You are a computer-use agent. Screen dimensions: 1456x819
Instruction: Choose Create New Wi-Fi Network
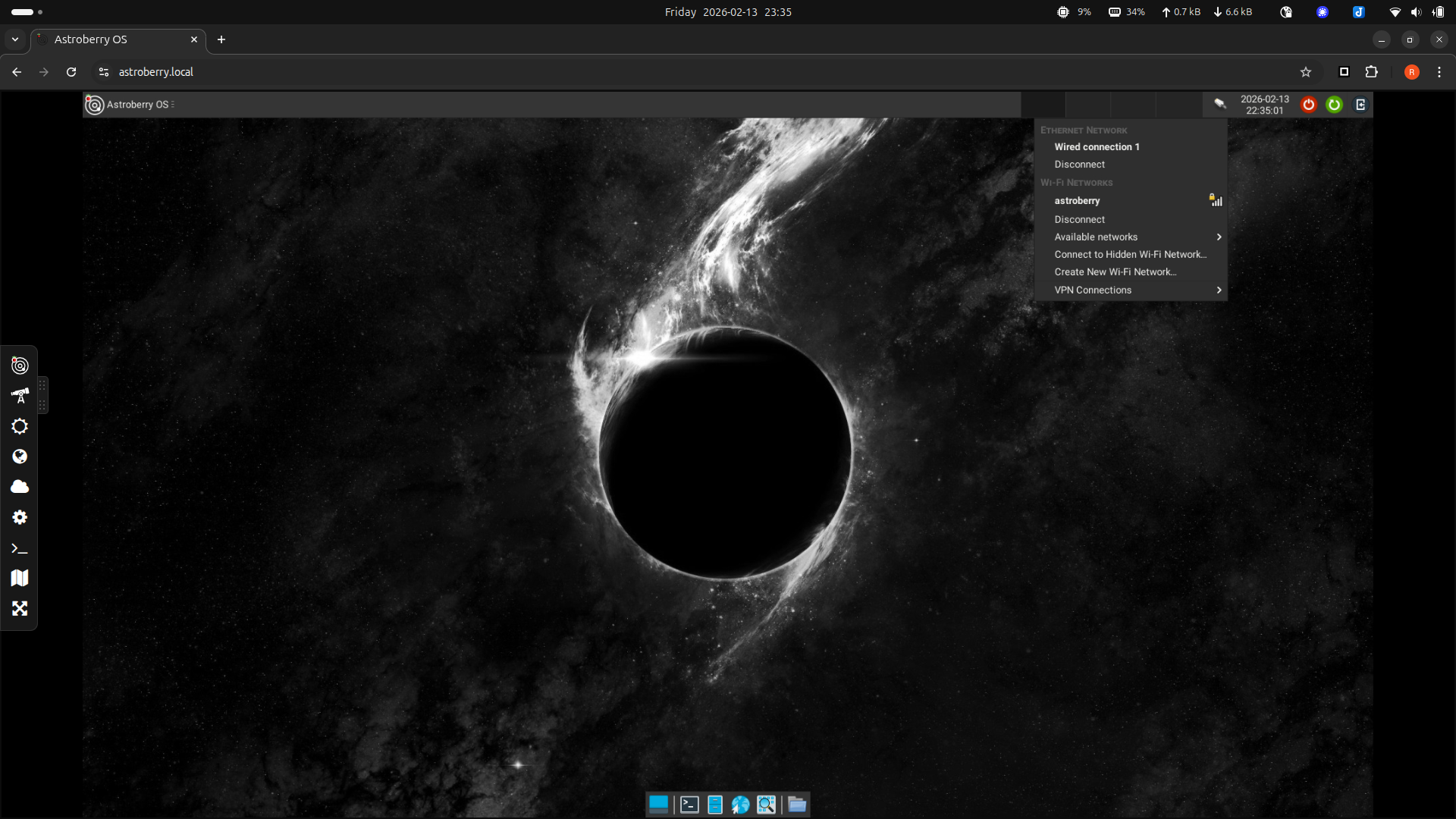(x=1115, y=271)
